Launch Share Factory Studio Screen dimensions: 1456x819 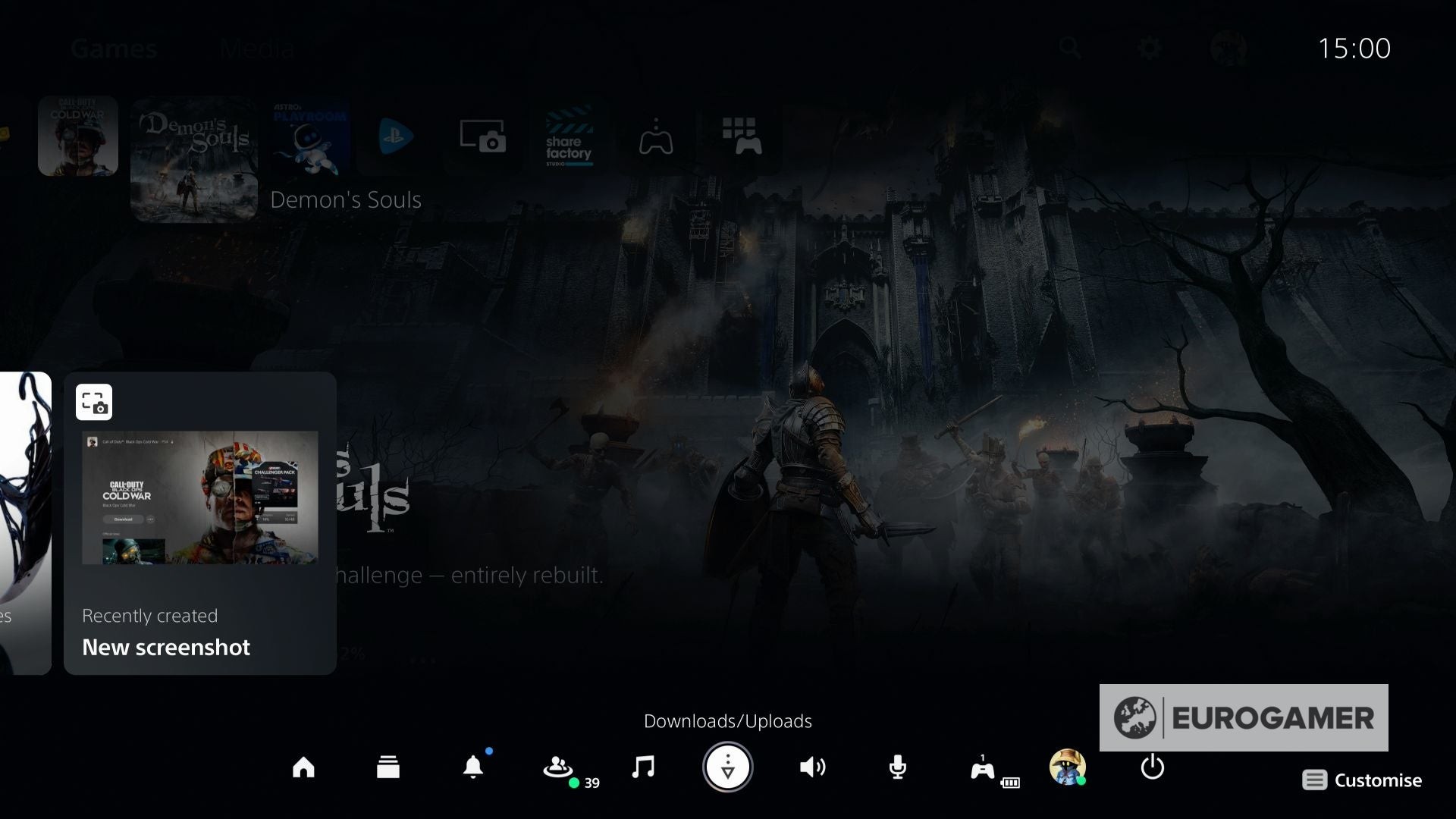[570, 137]
